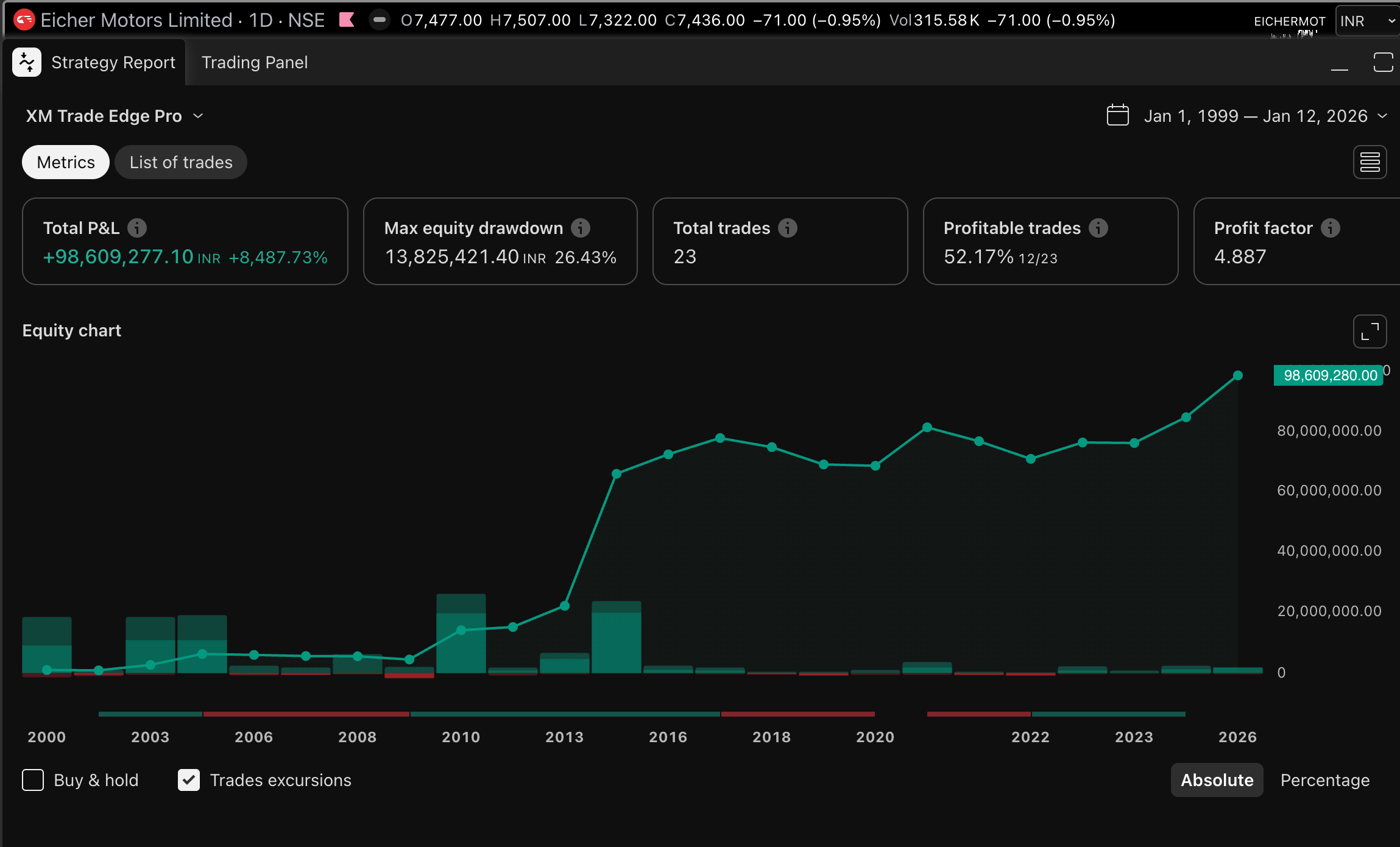Screen dimensions: 1400x847
Task: Expand the date range dropdown chevron
Action: pos(1382,116)
